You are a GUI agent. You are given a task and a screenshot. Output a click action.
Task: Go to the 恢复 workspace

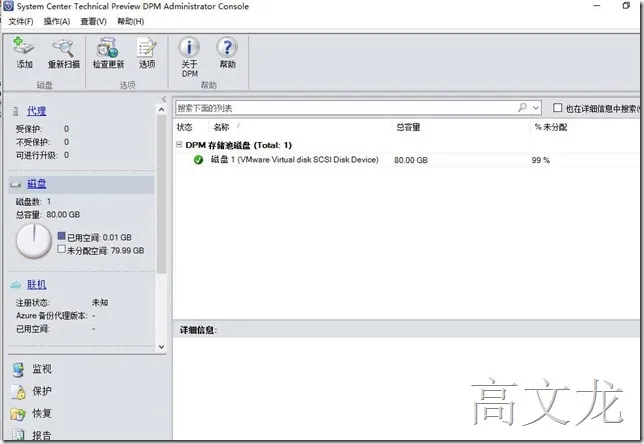[x=42, y=413]
